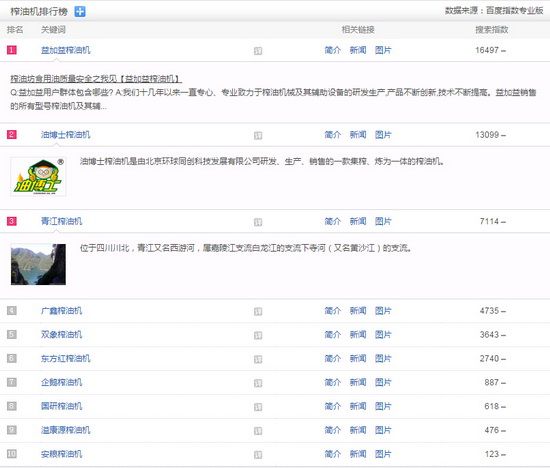Click the 搜索指数 column header

pos(492,29)
